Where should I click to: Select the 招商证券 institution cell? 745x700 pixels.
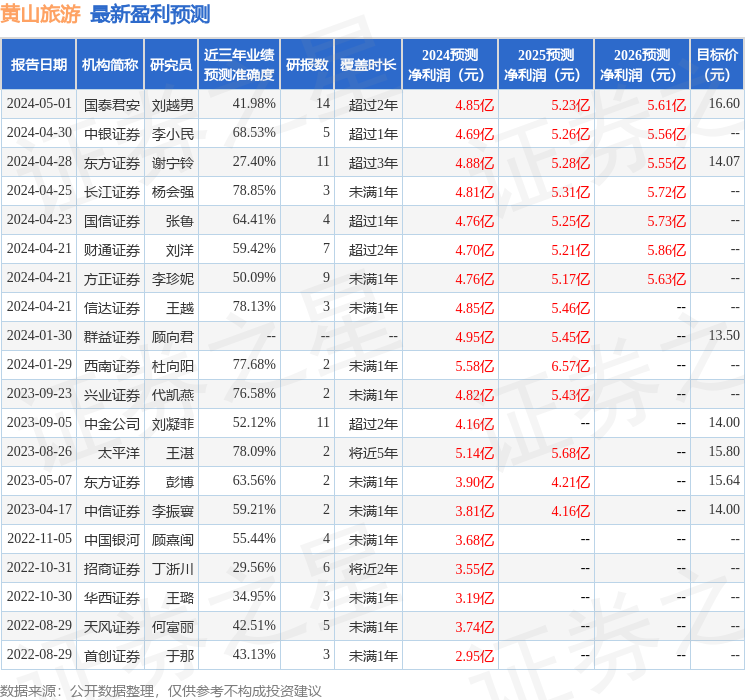tap(112, 569)
